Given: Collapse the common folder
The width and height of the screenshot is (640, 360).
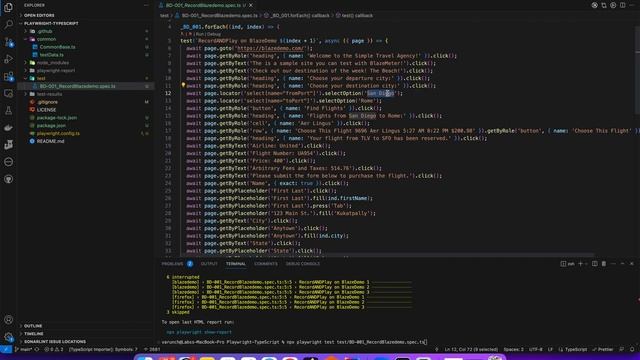Looking at the screenshot, I should pos(46,39).
